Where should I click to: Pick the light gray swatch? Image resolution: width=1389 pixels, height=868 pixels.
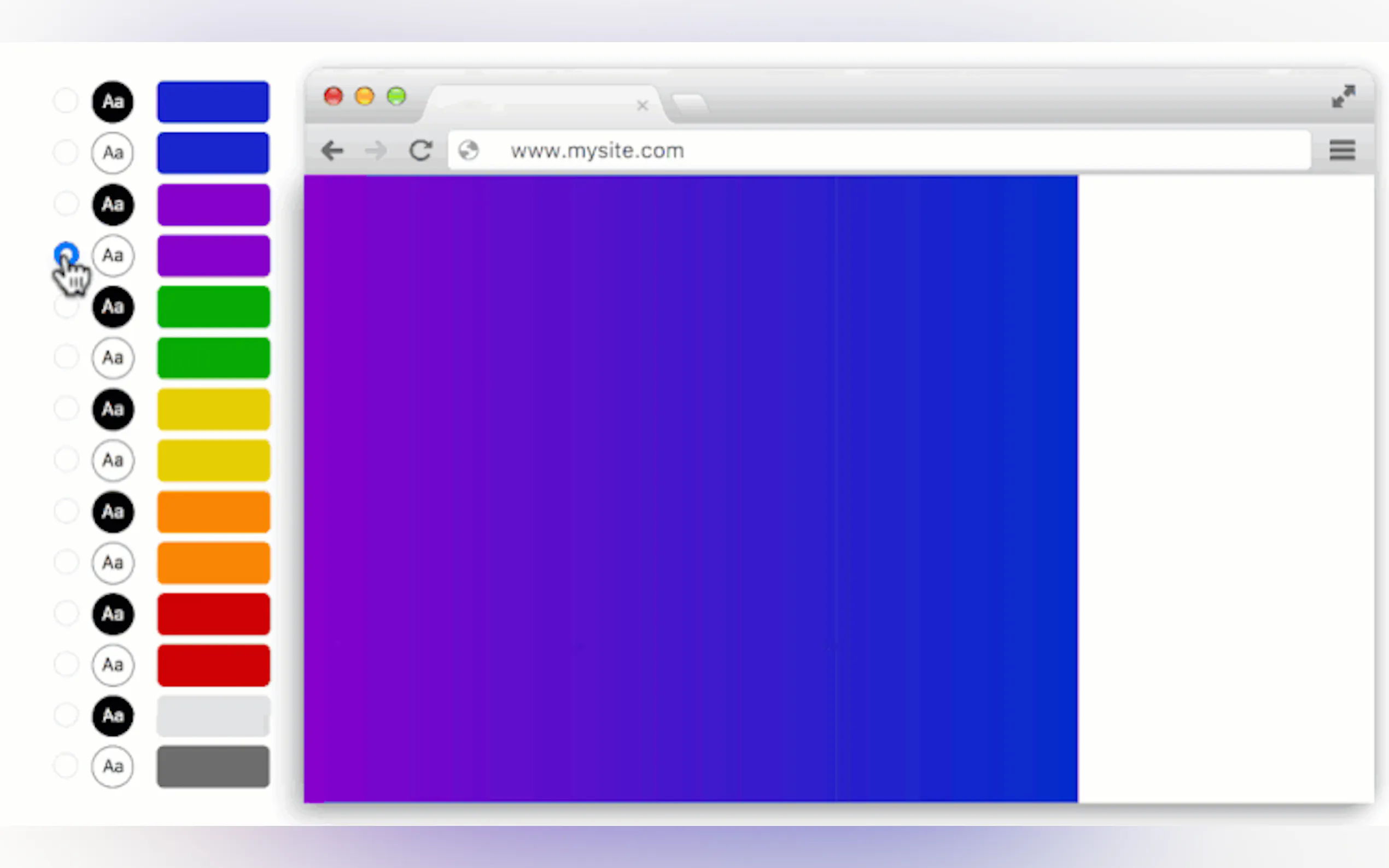click(x=213, y=716)
